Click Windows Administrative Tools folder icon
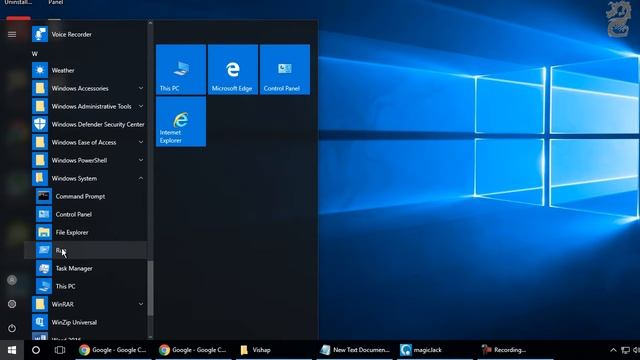Image resolution: width=640 pixels, height=360 pixels. click(40, 106)
